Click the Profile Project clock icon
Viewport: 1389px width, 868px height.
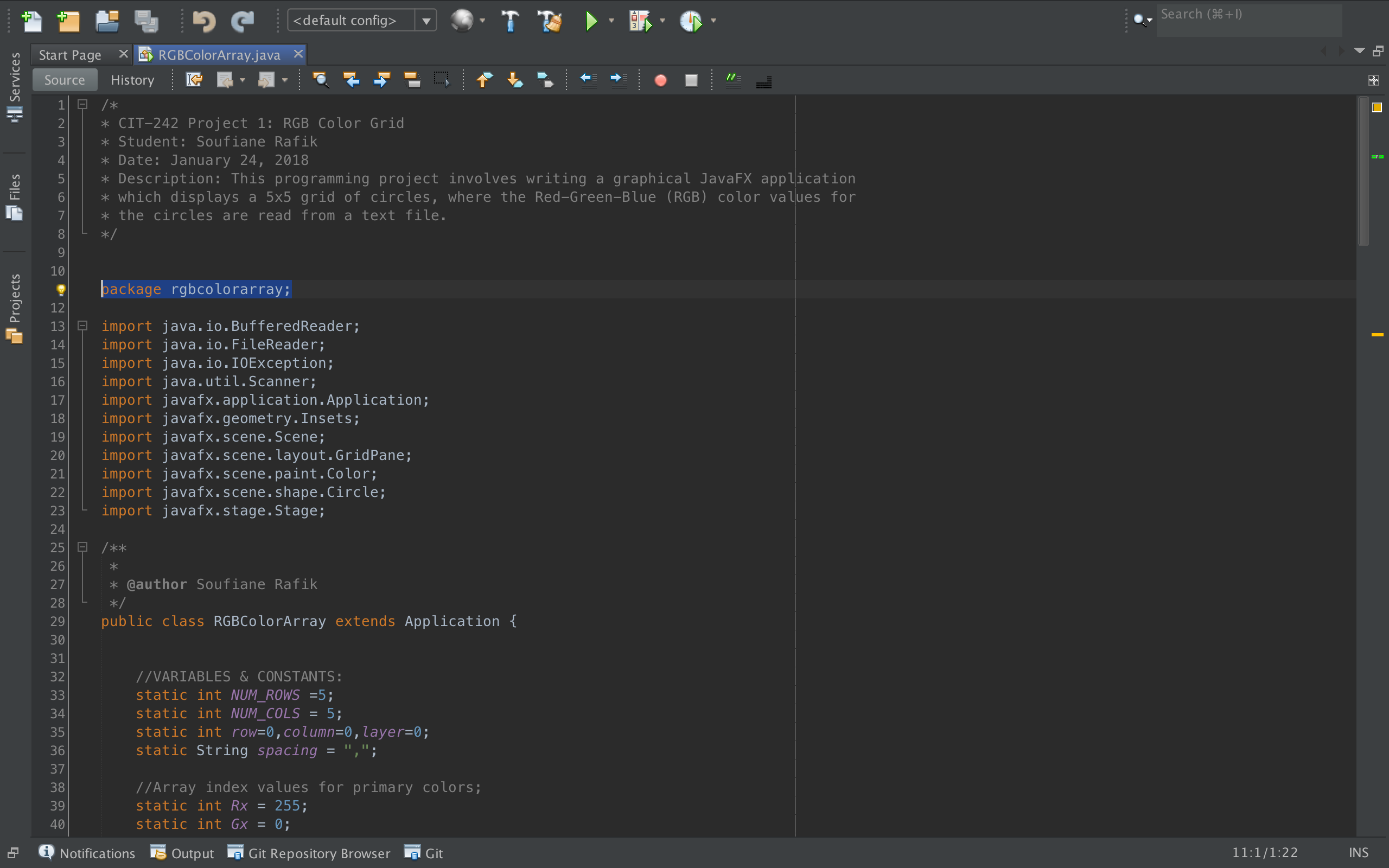tap(691, 21)
